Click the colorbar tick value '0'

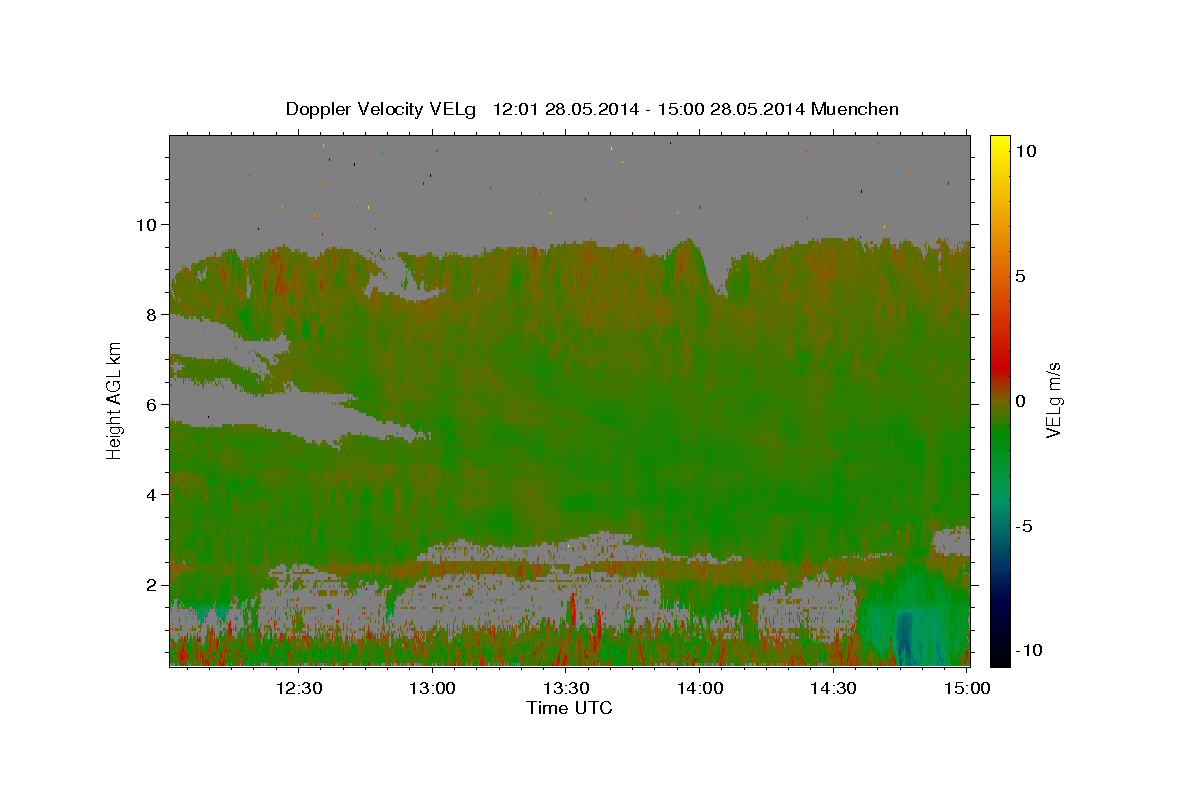(x=1020, y=401)
